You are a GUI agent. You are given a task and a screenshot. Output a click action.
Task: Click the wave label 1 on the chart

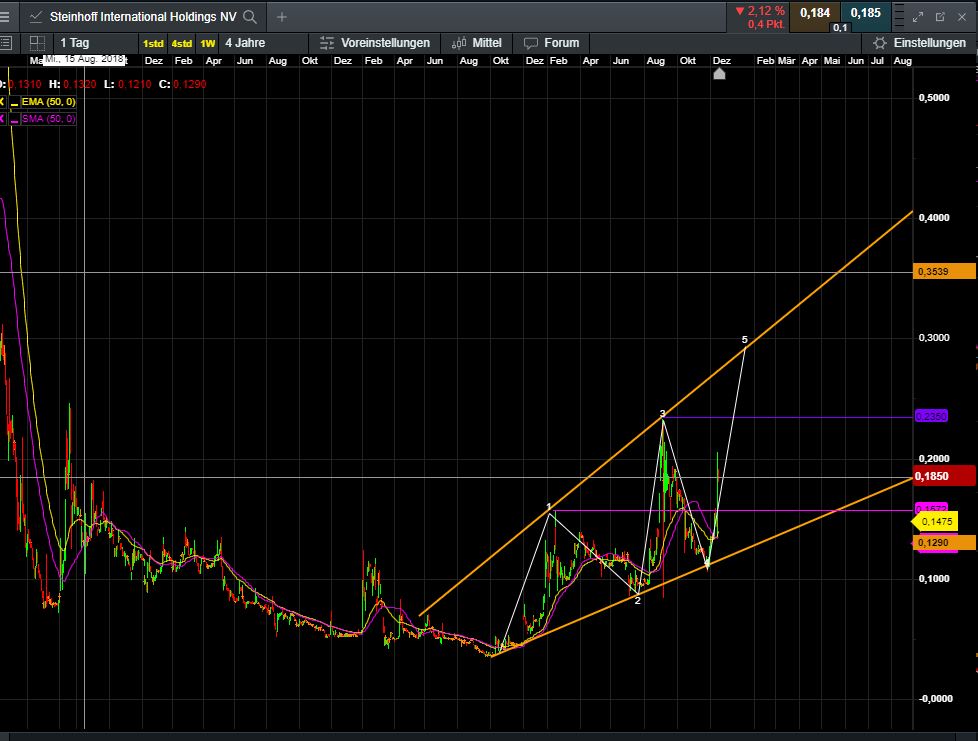[549, 506]
